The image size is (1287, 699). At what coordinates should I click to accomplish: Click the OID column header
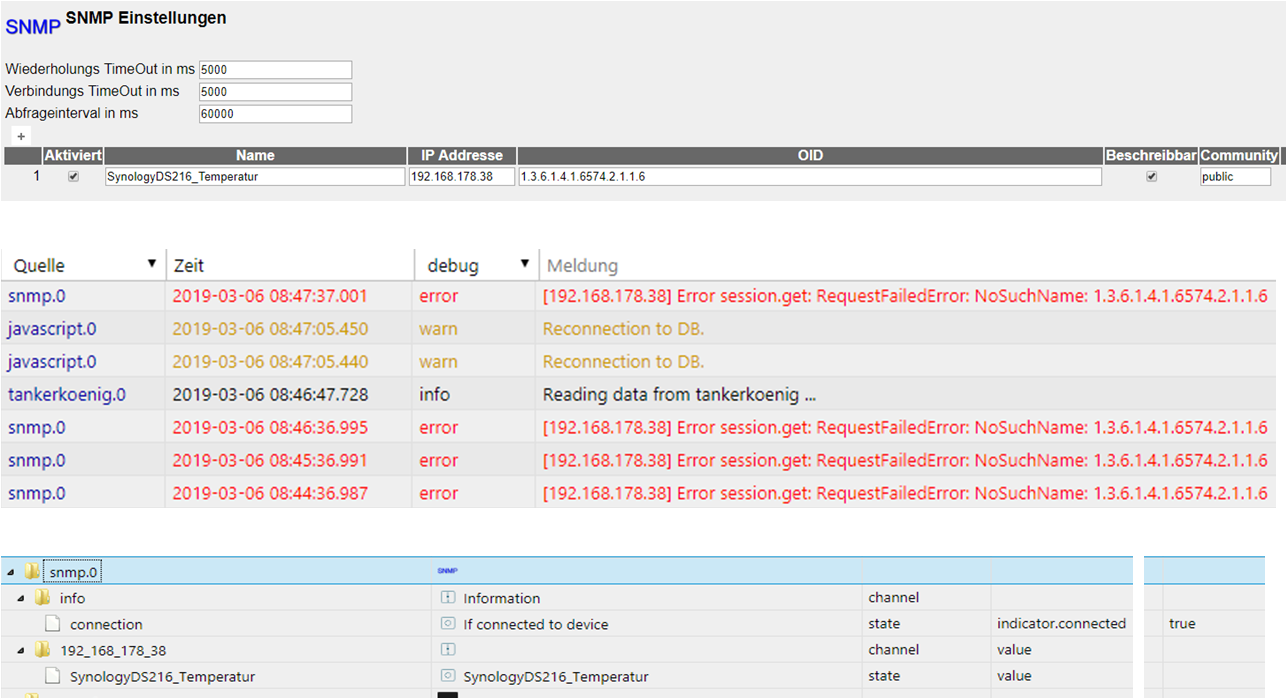[810, 155]
